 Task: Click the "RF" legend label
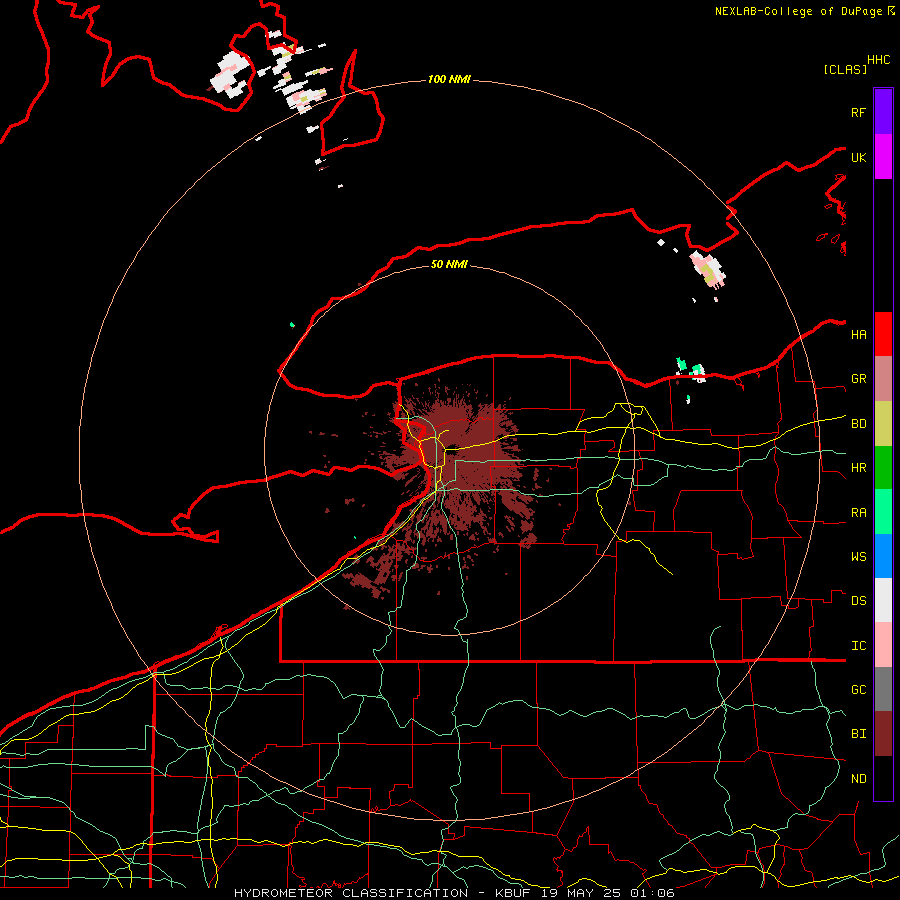tap(858, 112)
